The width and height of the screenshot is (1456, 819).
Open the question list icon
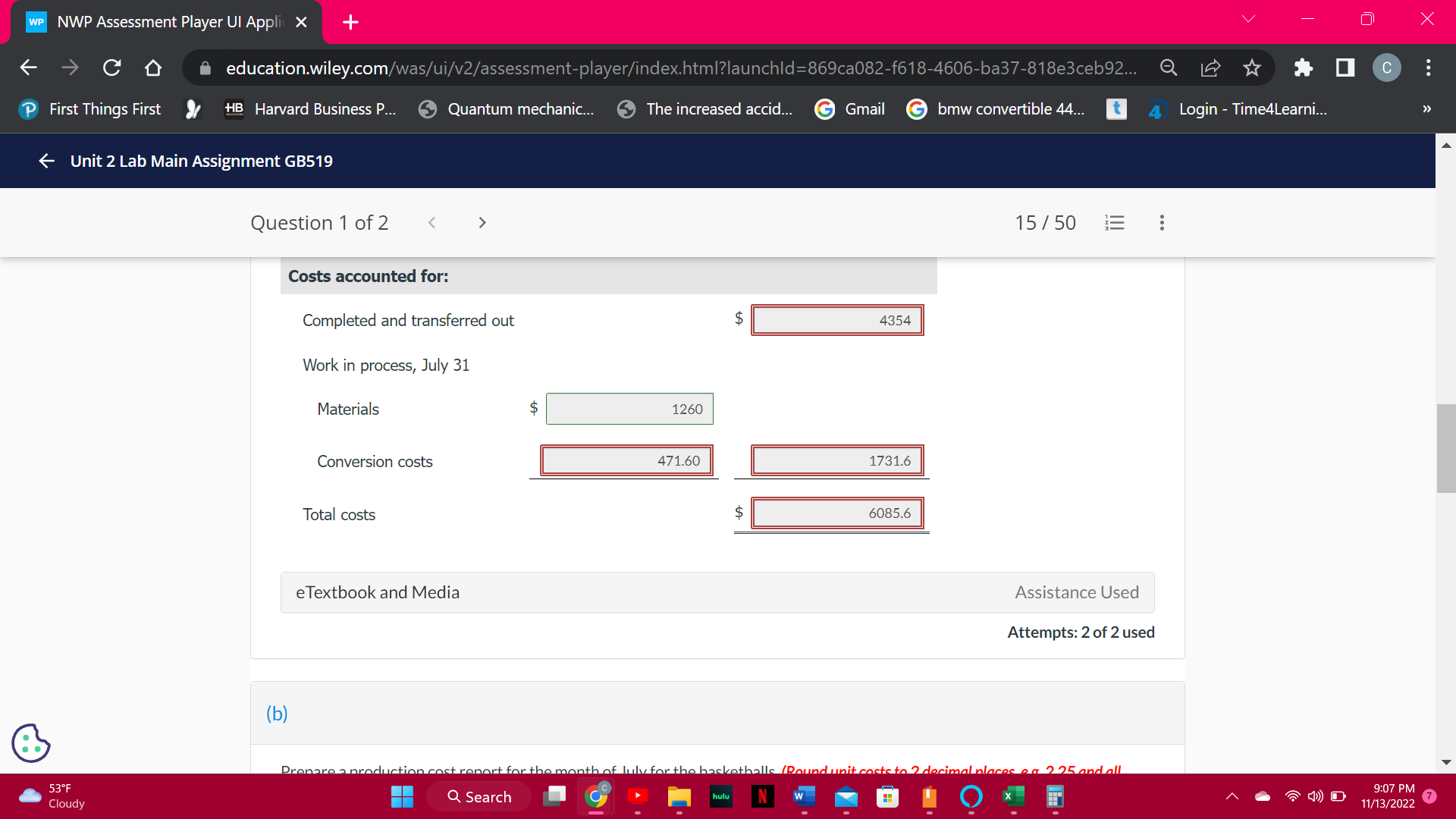click(1114, 223)
